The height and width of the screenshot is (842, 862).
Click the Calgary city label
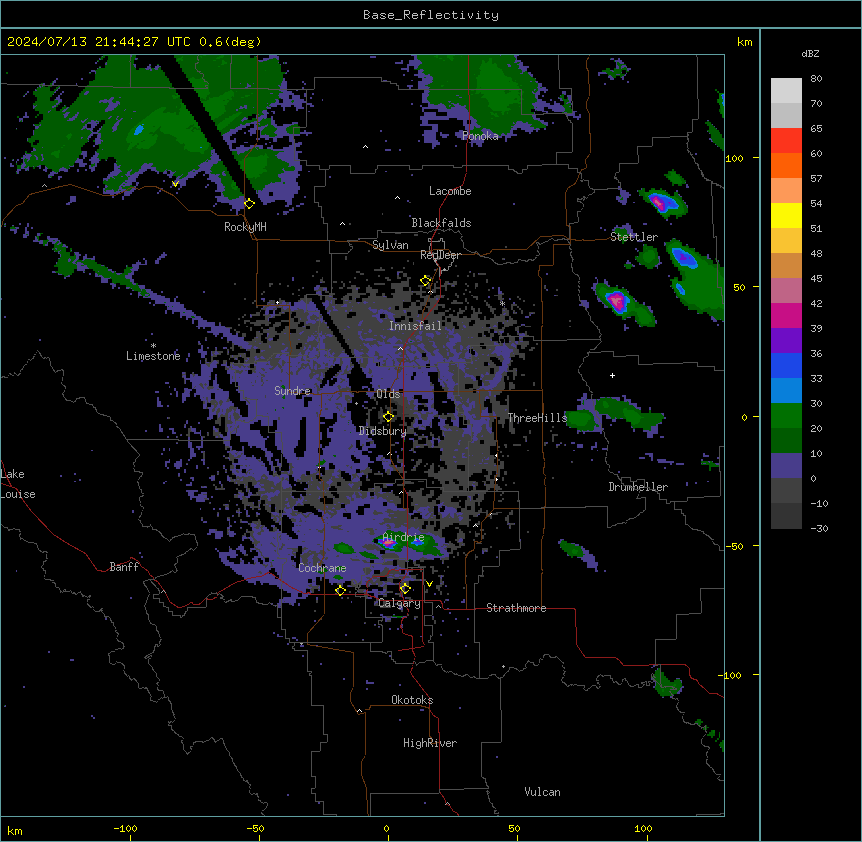pyautogui.click(x=399, y=603)
